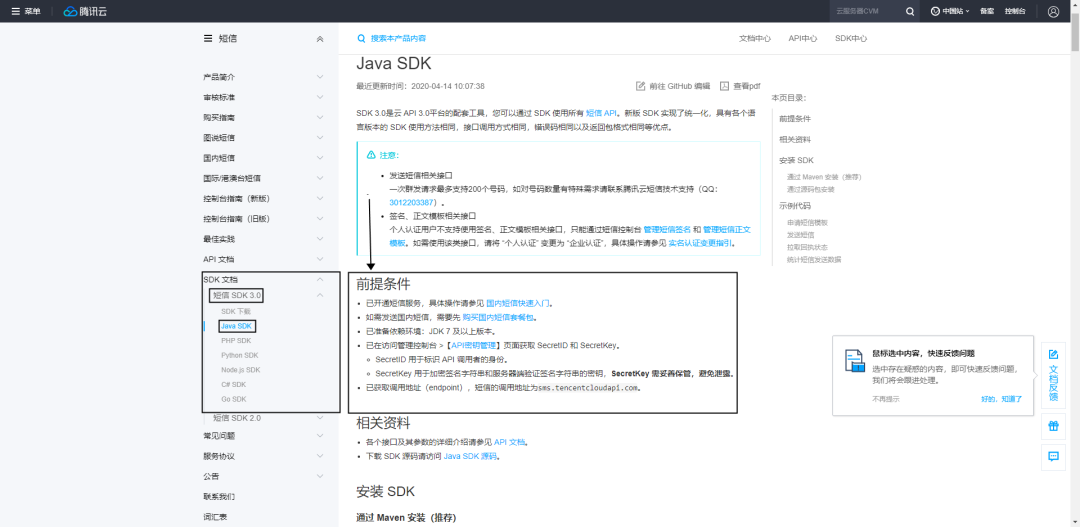This screenshot has width=1080, height=527.
Task: Click the 腾讯云 cloud logo
Action: [x=85, y=11]
